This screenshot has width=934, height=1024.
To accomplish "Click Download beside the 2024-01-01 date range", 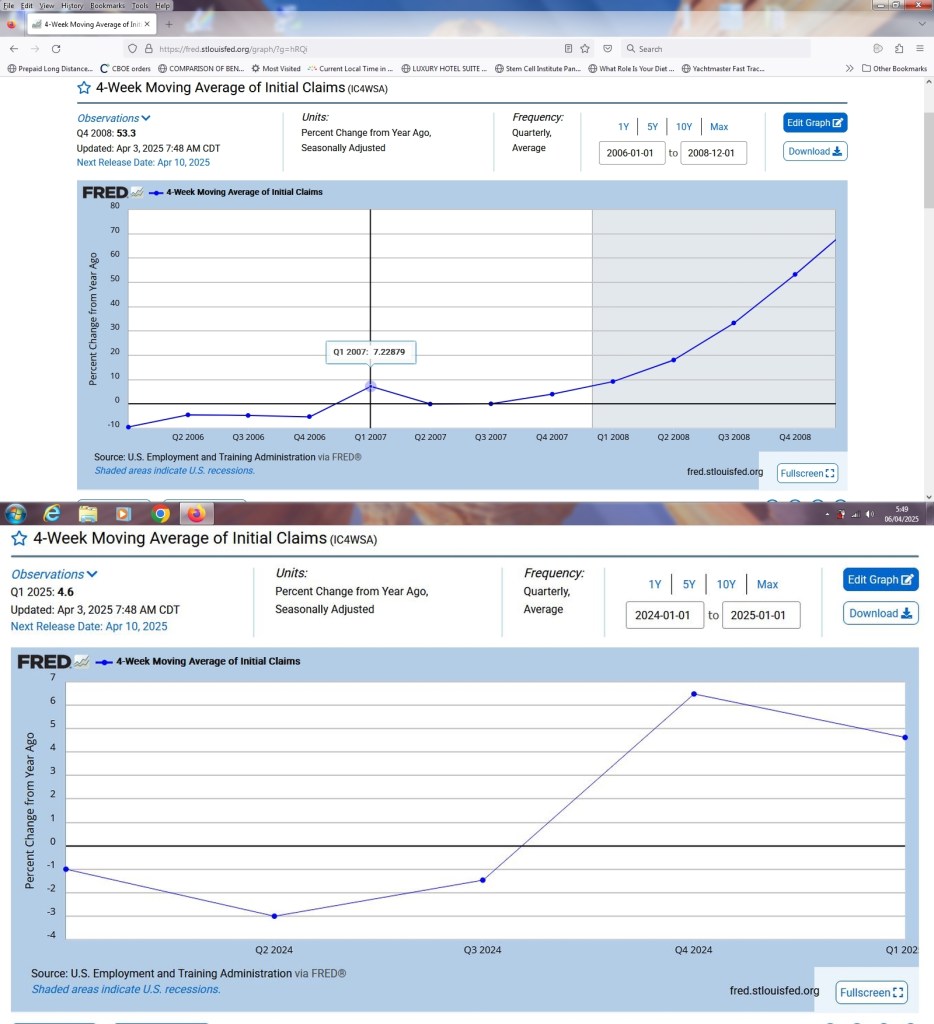I will (880, 613).
